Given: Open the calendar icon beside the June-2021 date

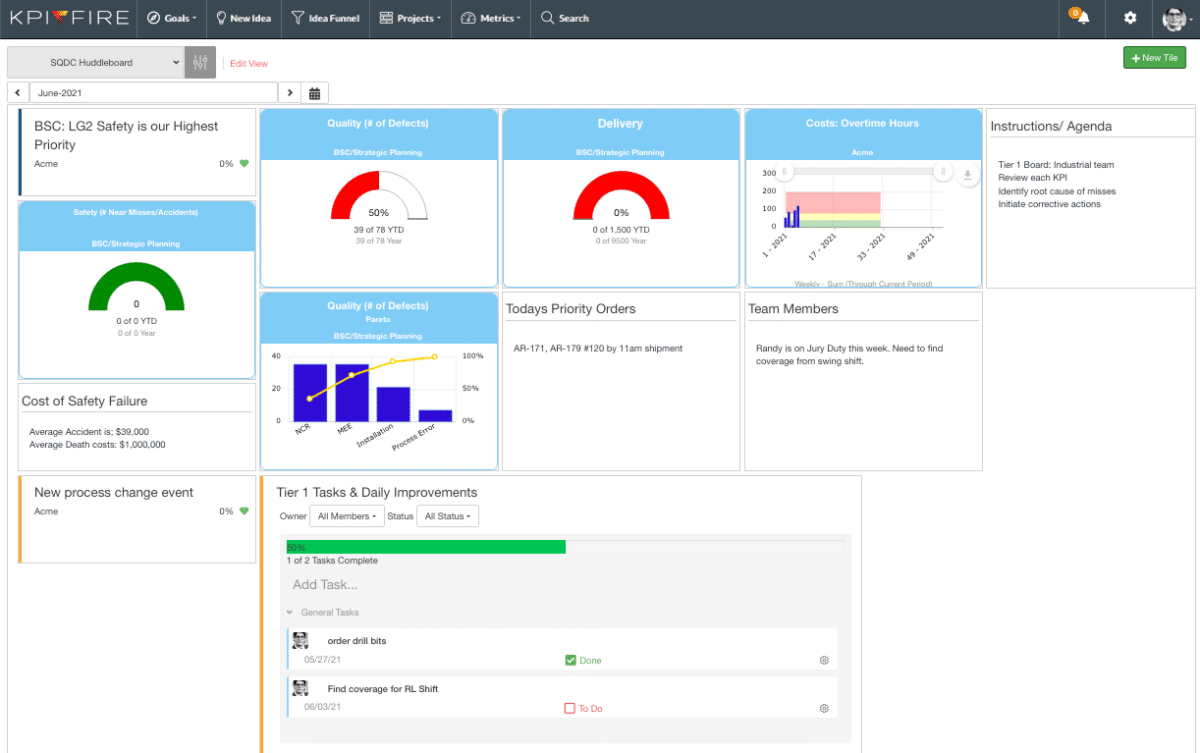Looking at the screenshot, I should (x=314, y=92).
